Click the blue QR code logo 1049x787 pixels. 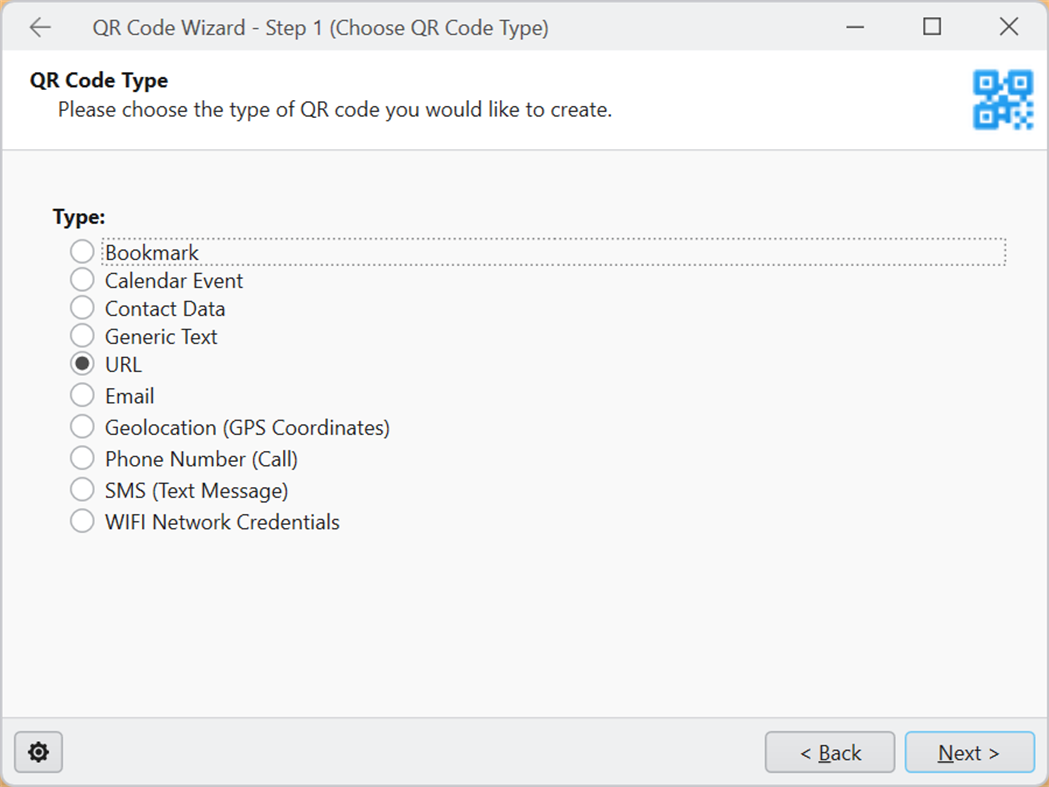pyautogui.click(x=1002, y=99)
